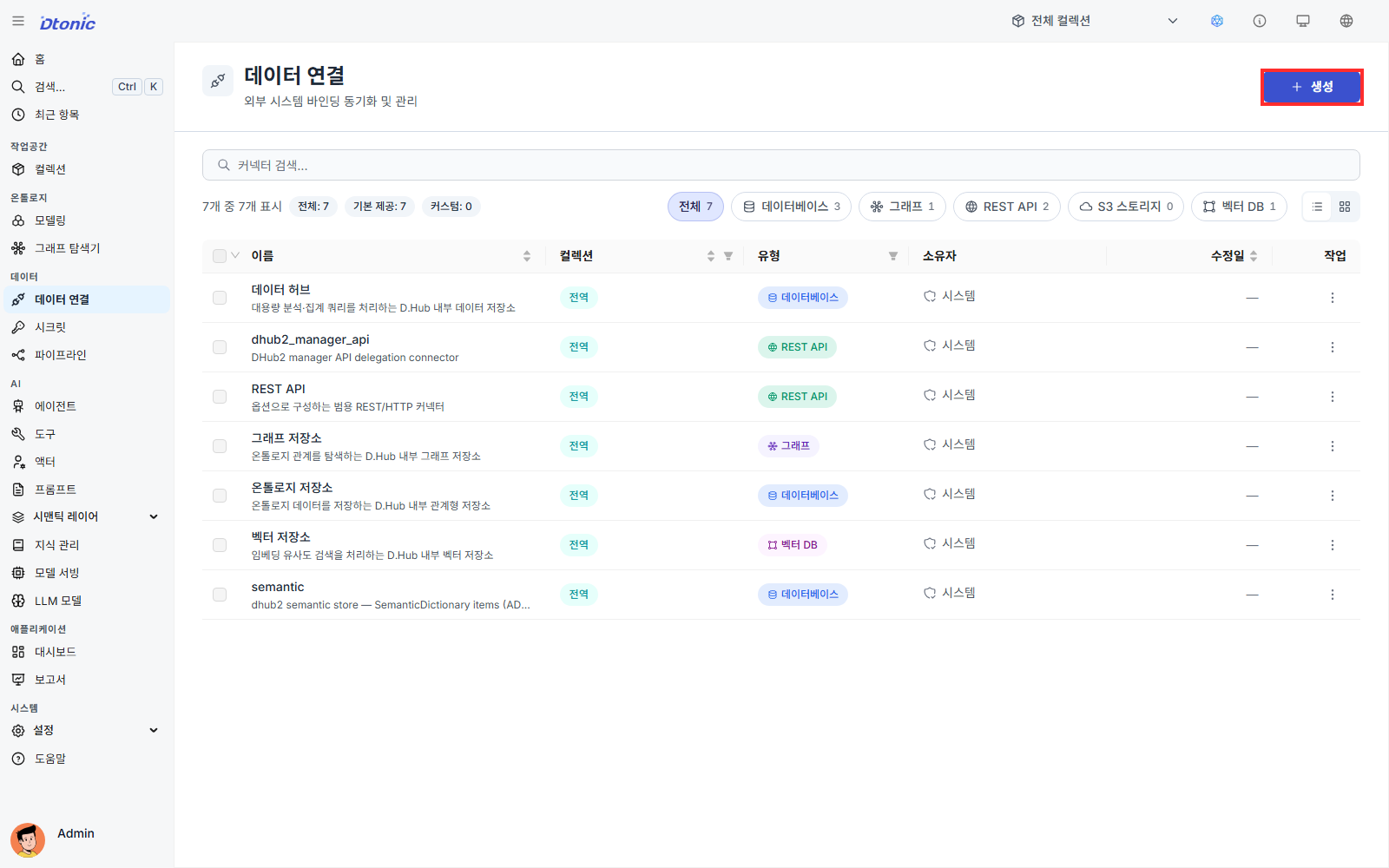Click the Admin avatar picture
The width and height of the screenshot is (1389, 868).
pos(28,840)
